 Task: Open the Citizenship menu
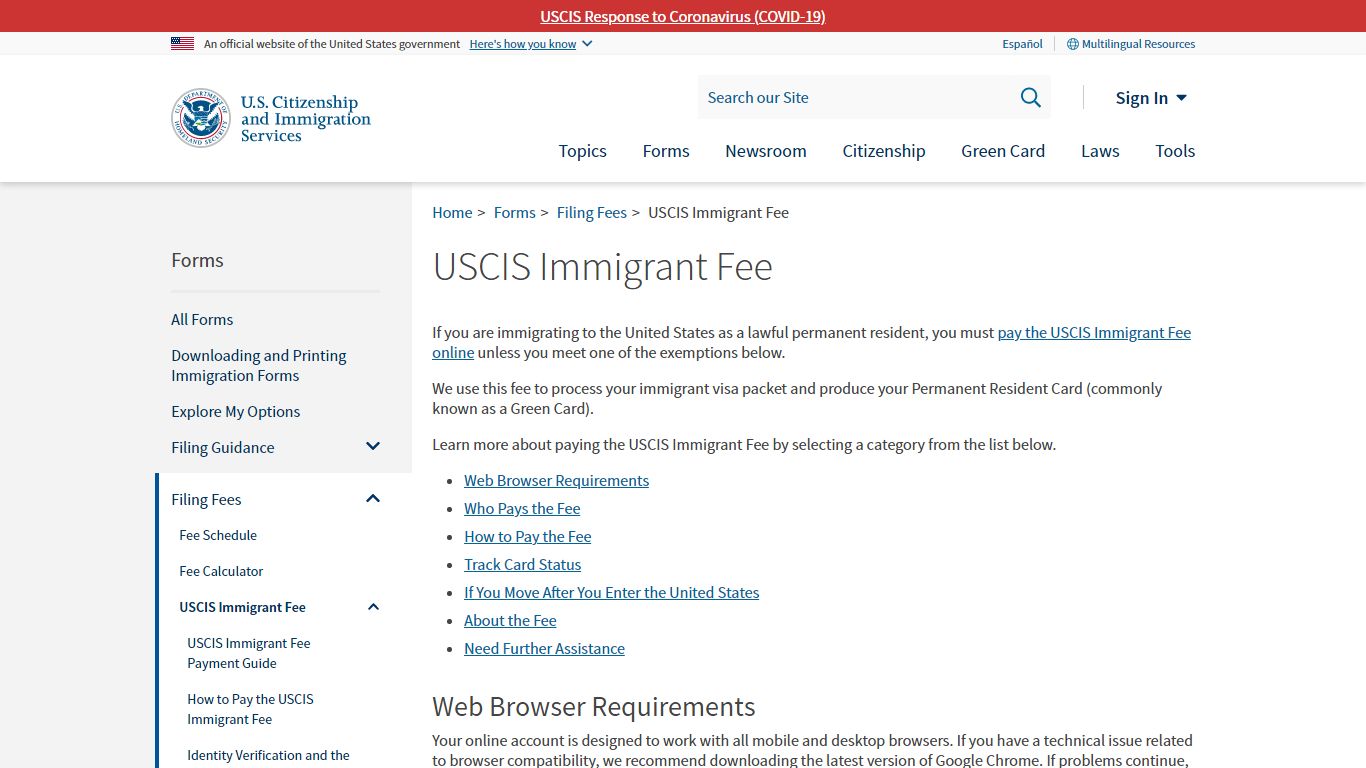[x=884, y=151]
